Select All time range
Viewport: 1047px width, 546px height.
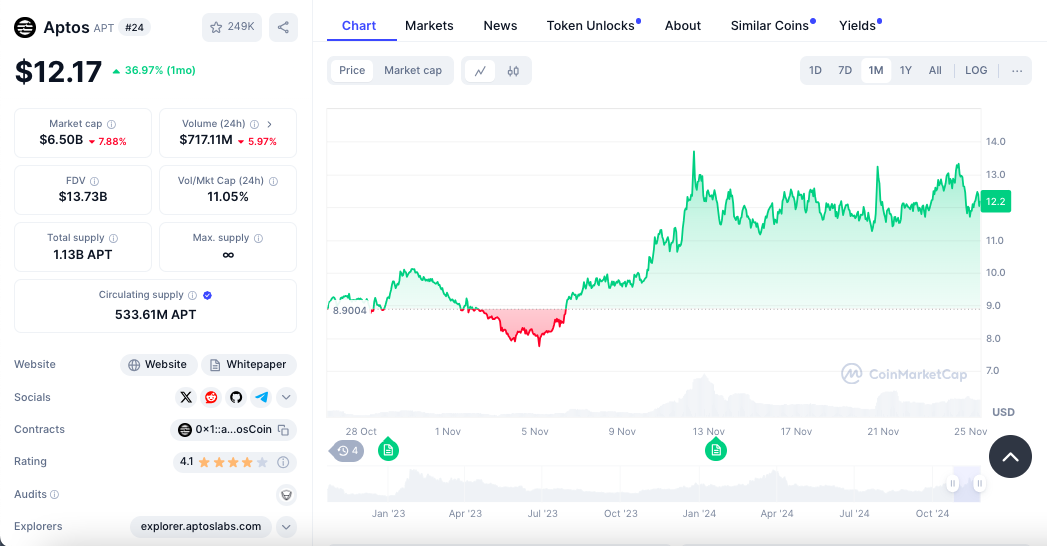[x=935, y=71]
